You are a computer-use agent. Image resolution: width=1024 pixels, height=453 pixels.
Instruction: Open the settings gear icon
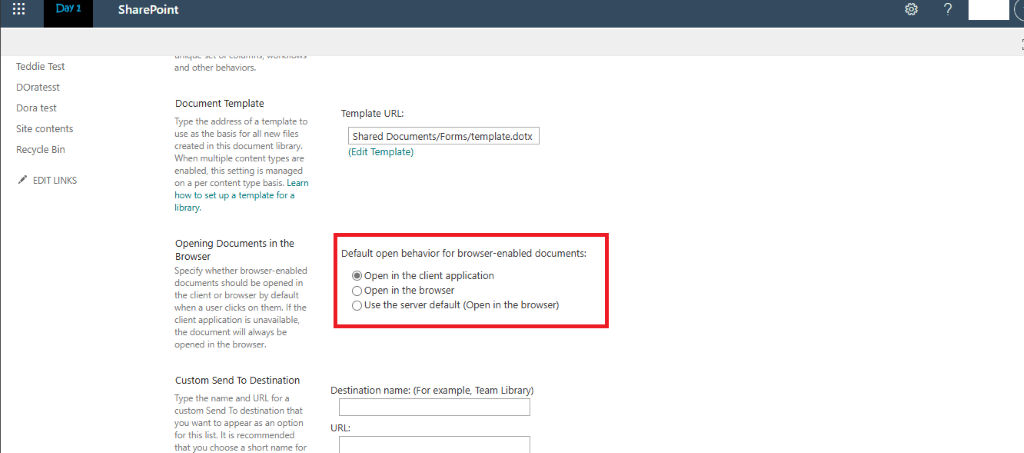point(912,10)
